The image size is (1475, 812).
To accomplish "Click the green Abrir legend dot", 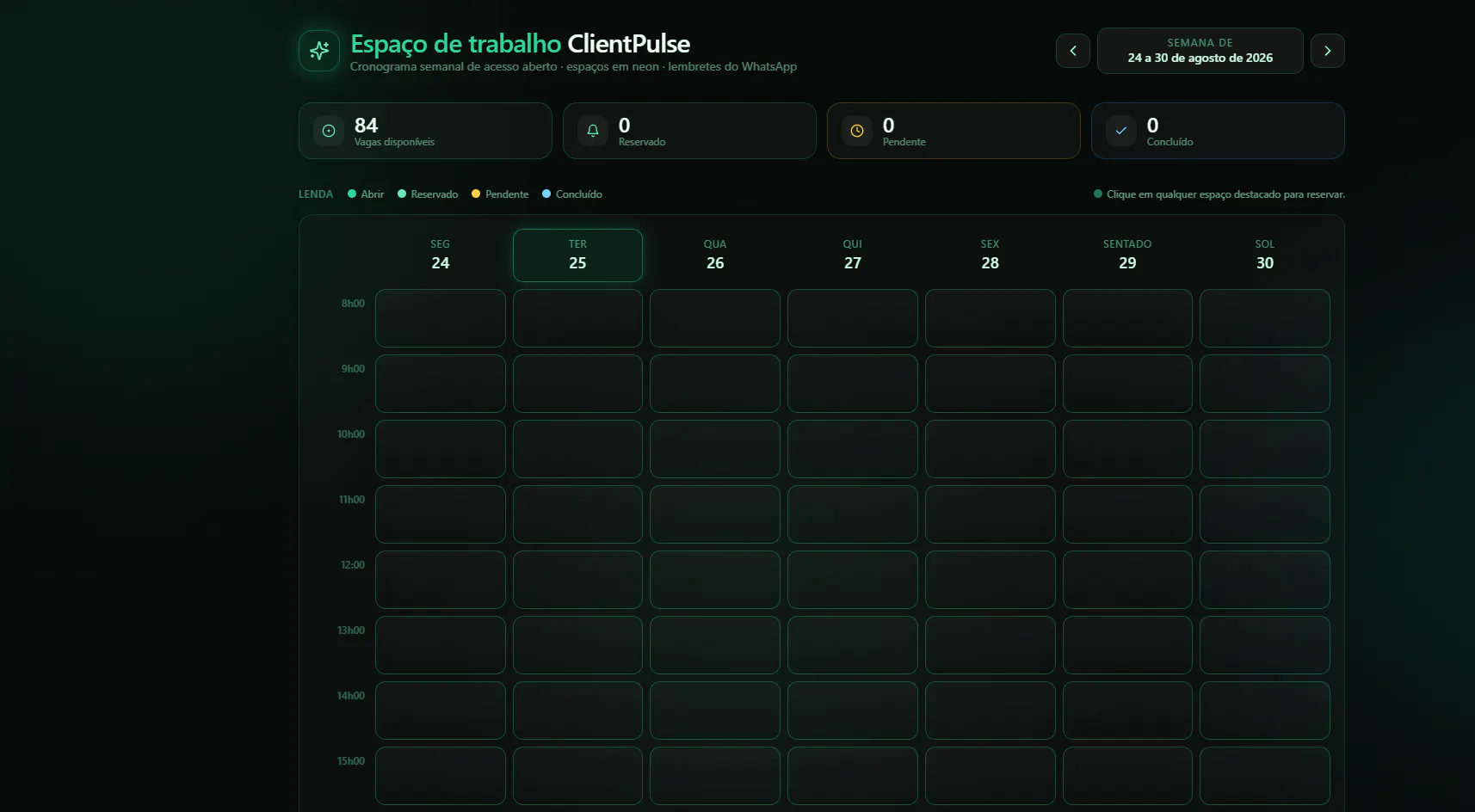I will coord(352,194).
